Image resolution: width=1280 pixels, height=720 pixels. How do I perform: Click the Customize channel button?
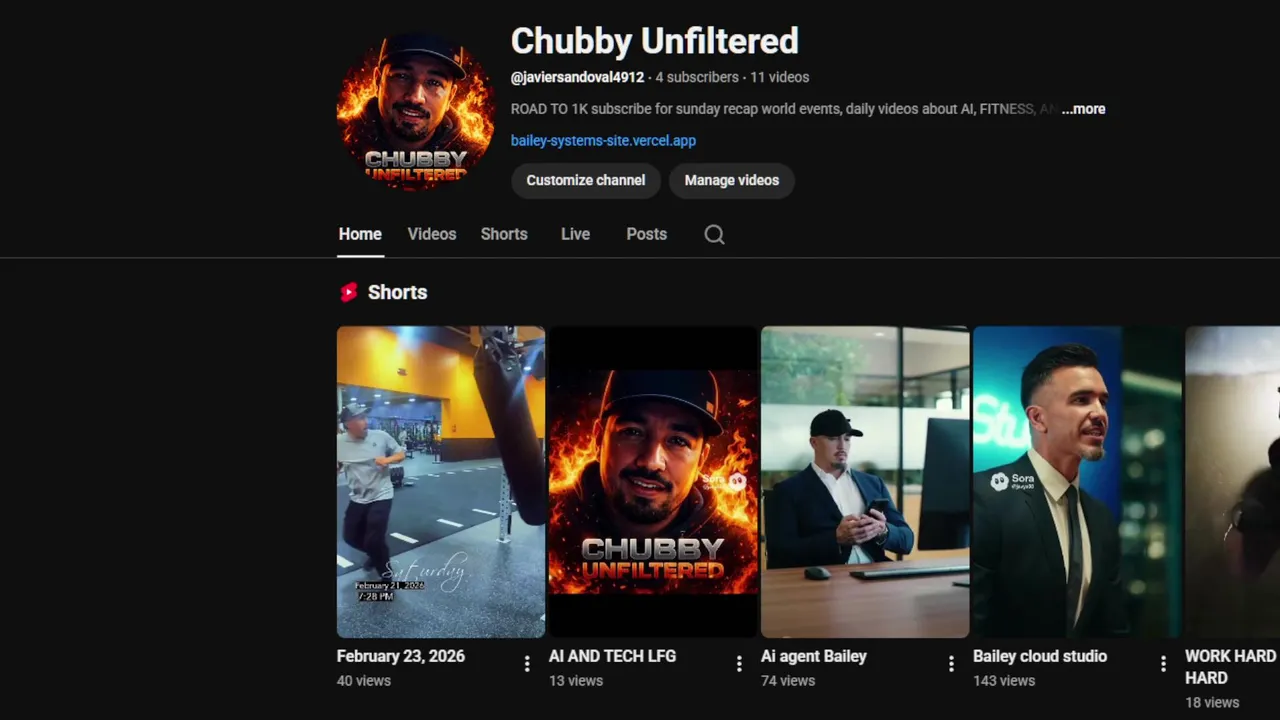tap(586, 180)
